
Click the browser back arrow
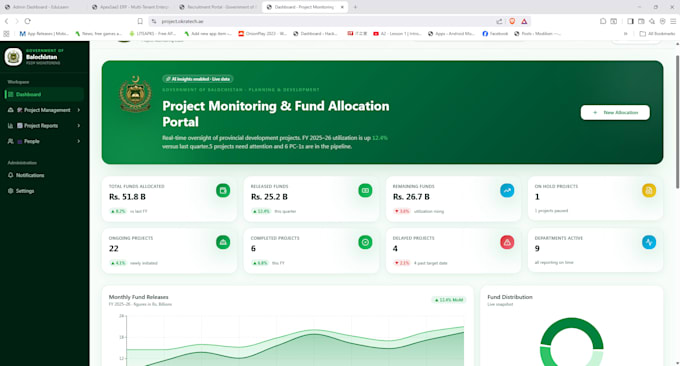[x=7, y=21]
